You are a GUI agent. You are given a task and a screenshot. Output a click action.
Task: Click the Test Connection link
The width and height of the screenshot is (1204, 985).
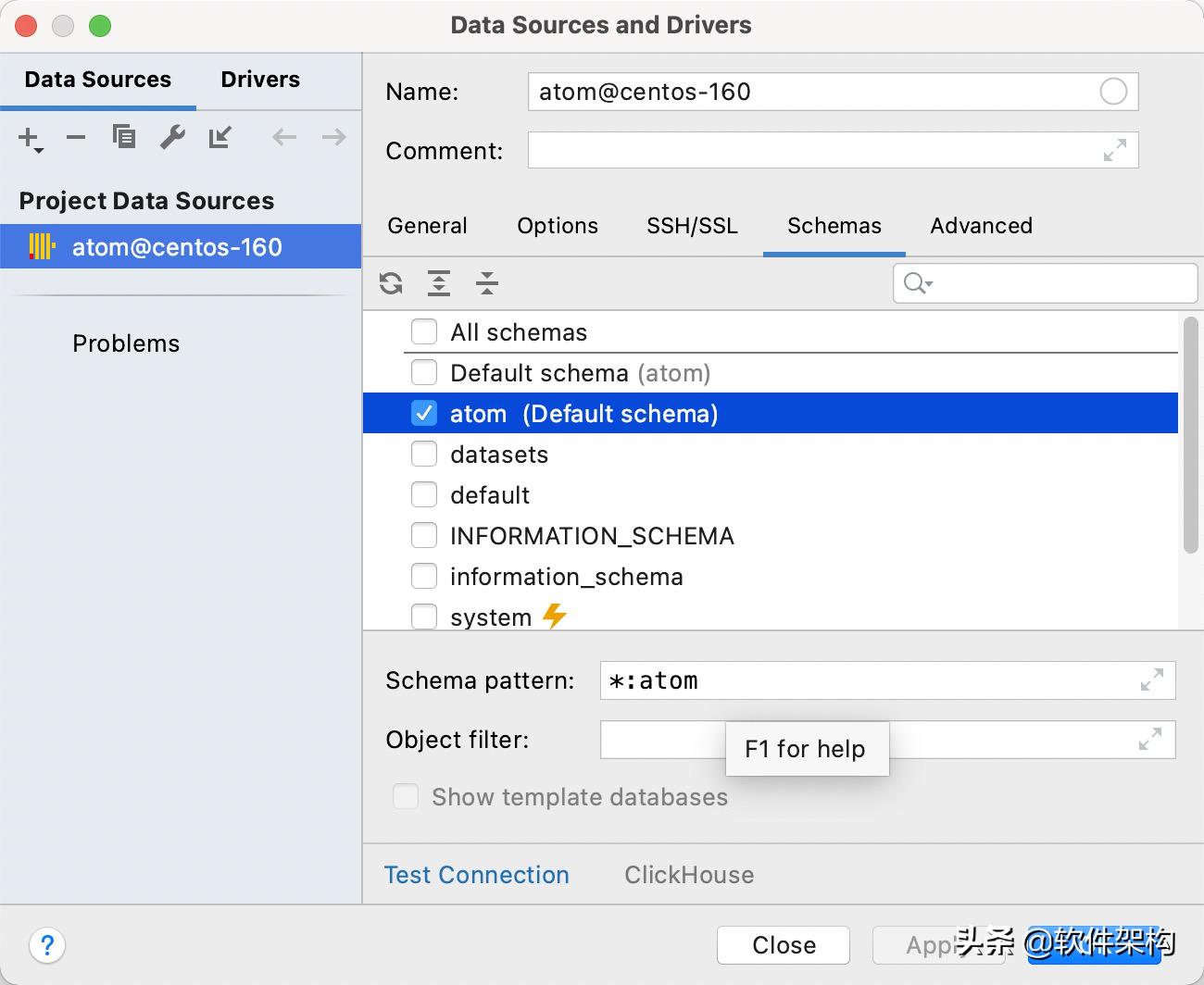[x=476, y=874]
